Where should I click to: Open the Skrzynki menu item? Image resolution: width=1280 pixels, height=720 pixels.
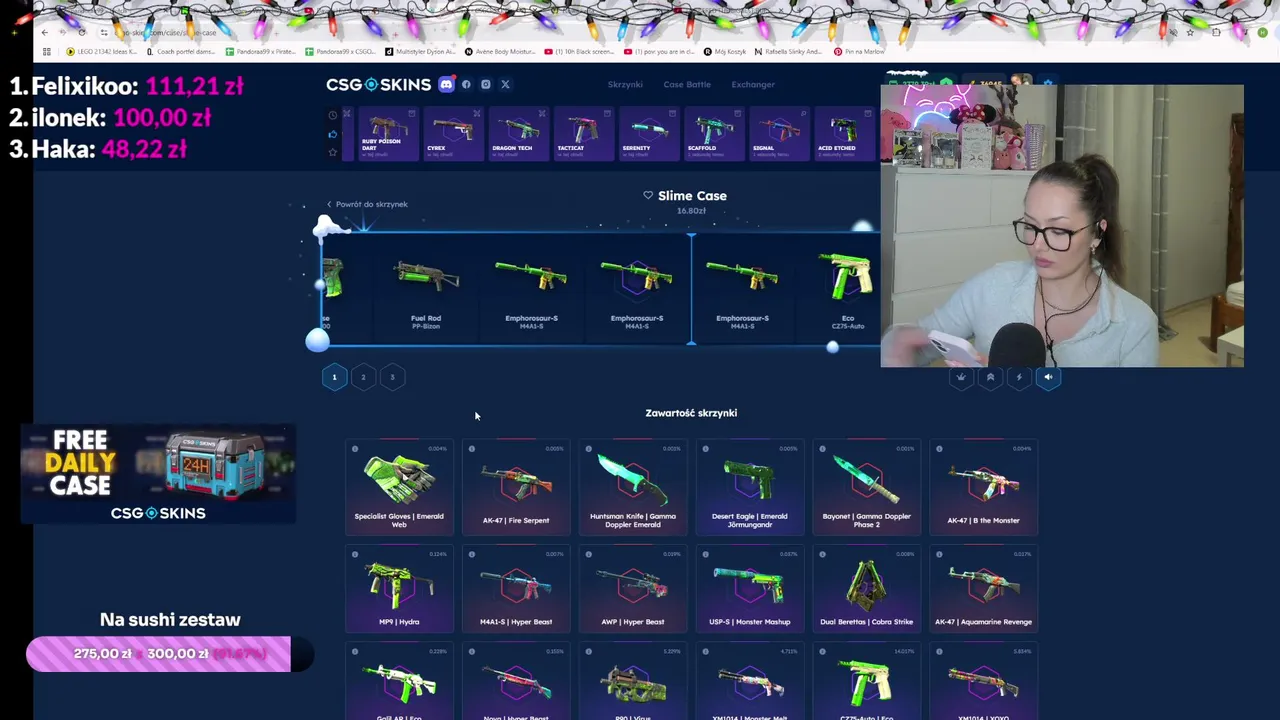[625, 85]
